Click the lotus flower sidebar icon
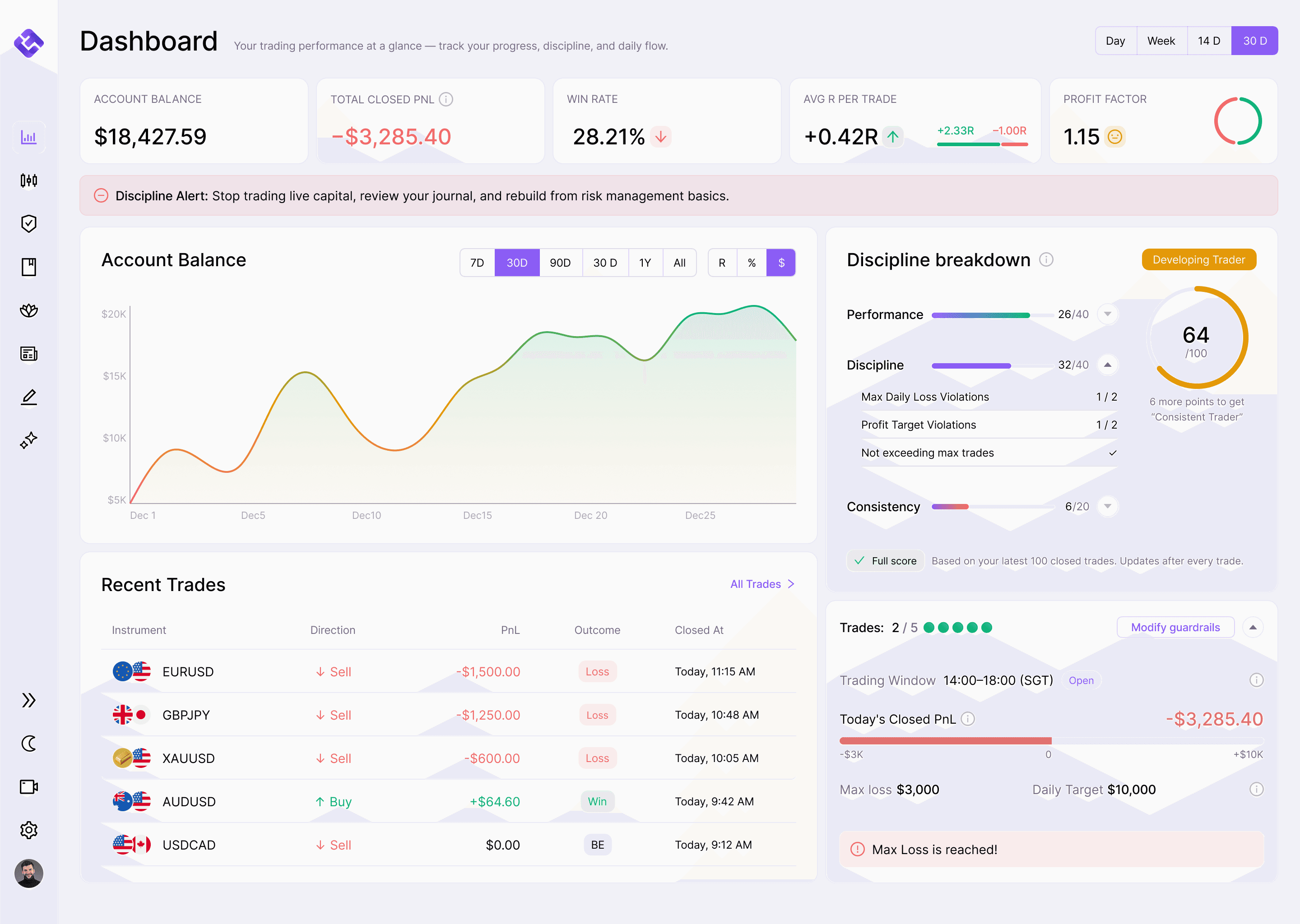The width and height of the screenshot is (1300, 924). coord(28,310)
